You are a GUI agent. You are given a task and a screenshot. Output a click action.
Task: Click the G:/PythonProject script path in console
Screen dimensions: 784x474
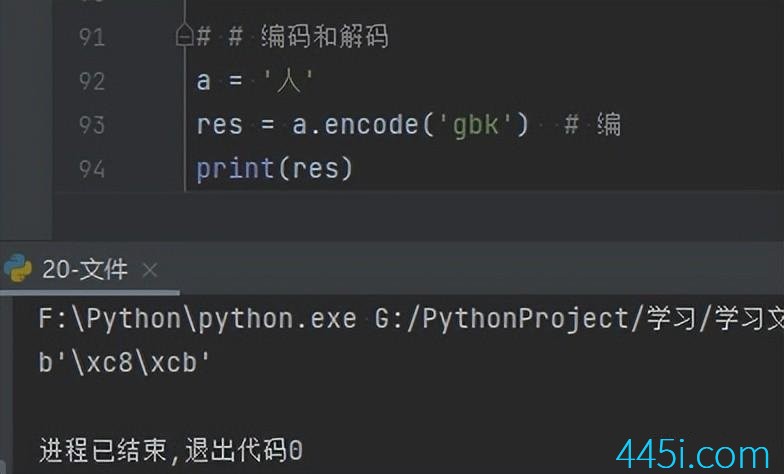click(579, 318)
